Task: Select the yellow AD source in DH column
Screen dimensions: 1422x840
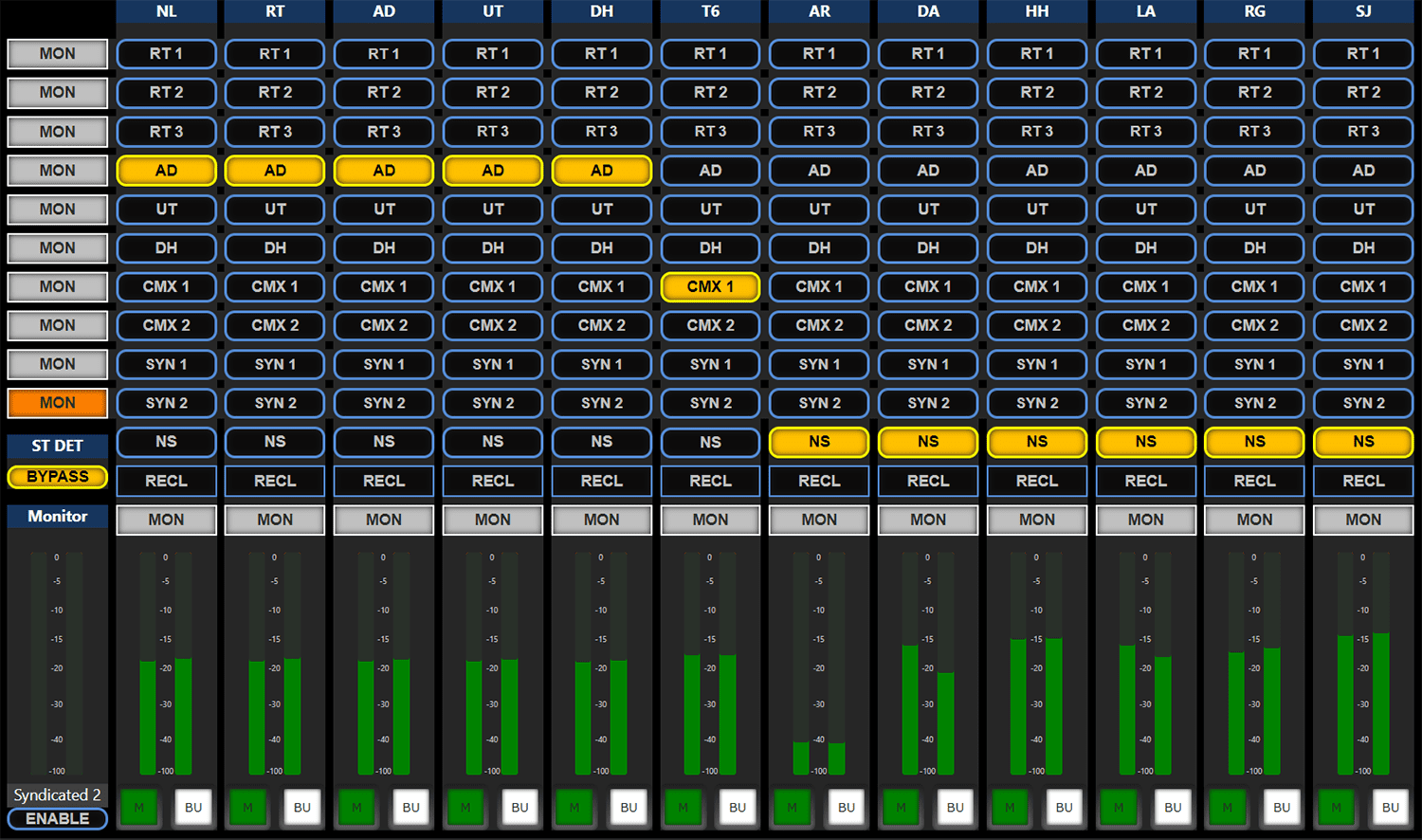Action: [x=602, y=171]
